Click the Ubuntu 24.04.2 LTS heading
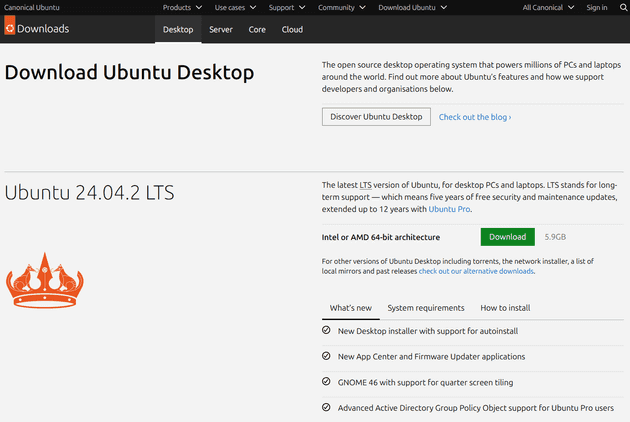Screen dimensions: 630x422 pos(89,193)
